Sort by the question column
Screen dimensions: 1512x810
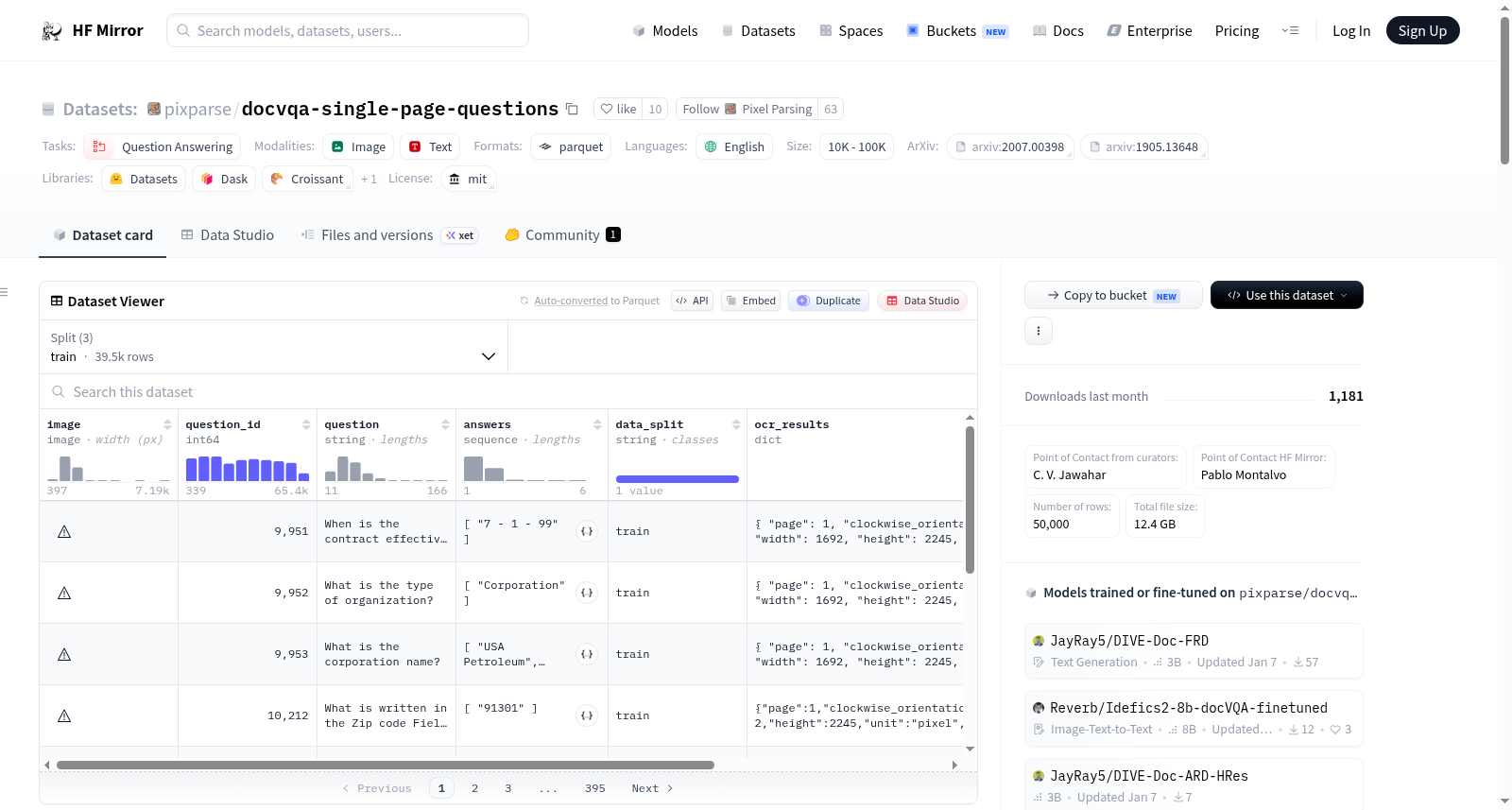[x=445, y=424]
